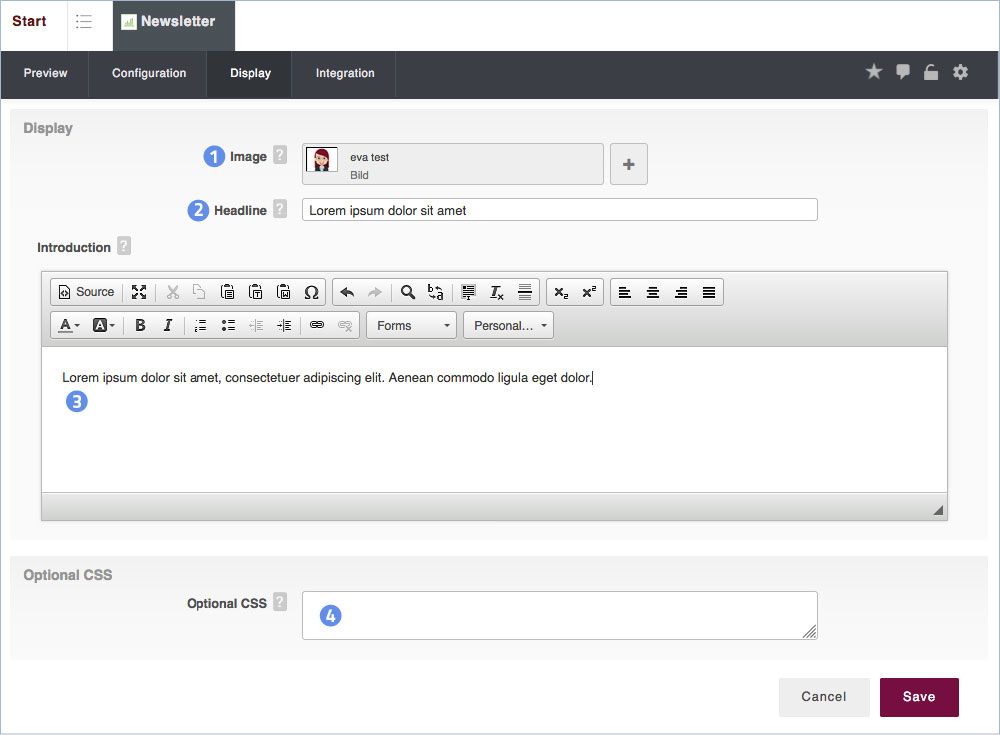Image resolution: width=1000 pixels, height=735 pixels.
Task: Click into the Headline text field
Action: pos(559,210)
